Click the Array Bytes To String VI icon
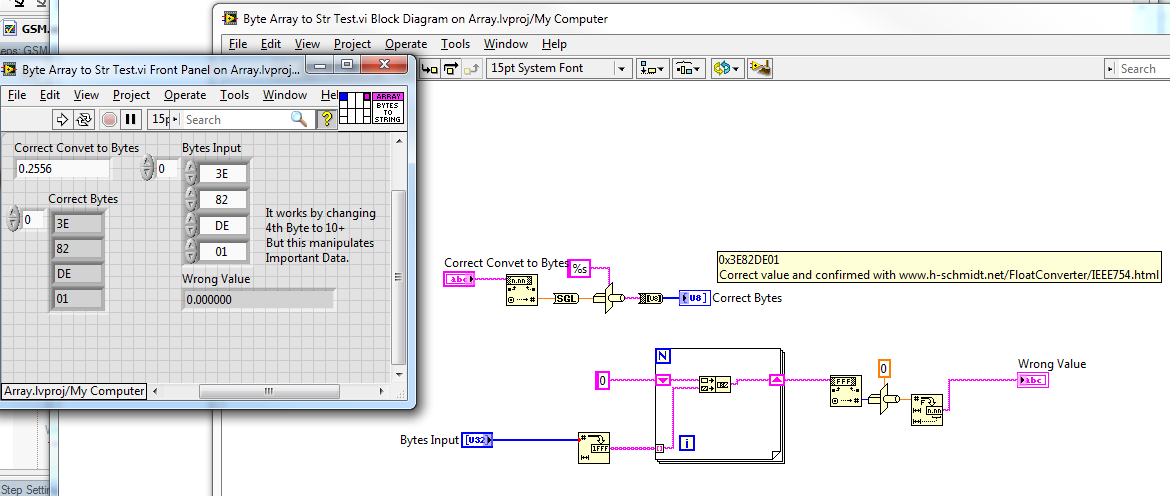1170x496 pixels. pyautogui.click(x=388, y=108)
